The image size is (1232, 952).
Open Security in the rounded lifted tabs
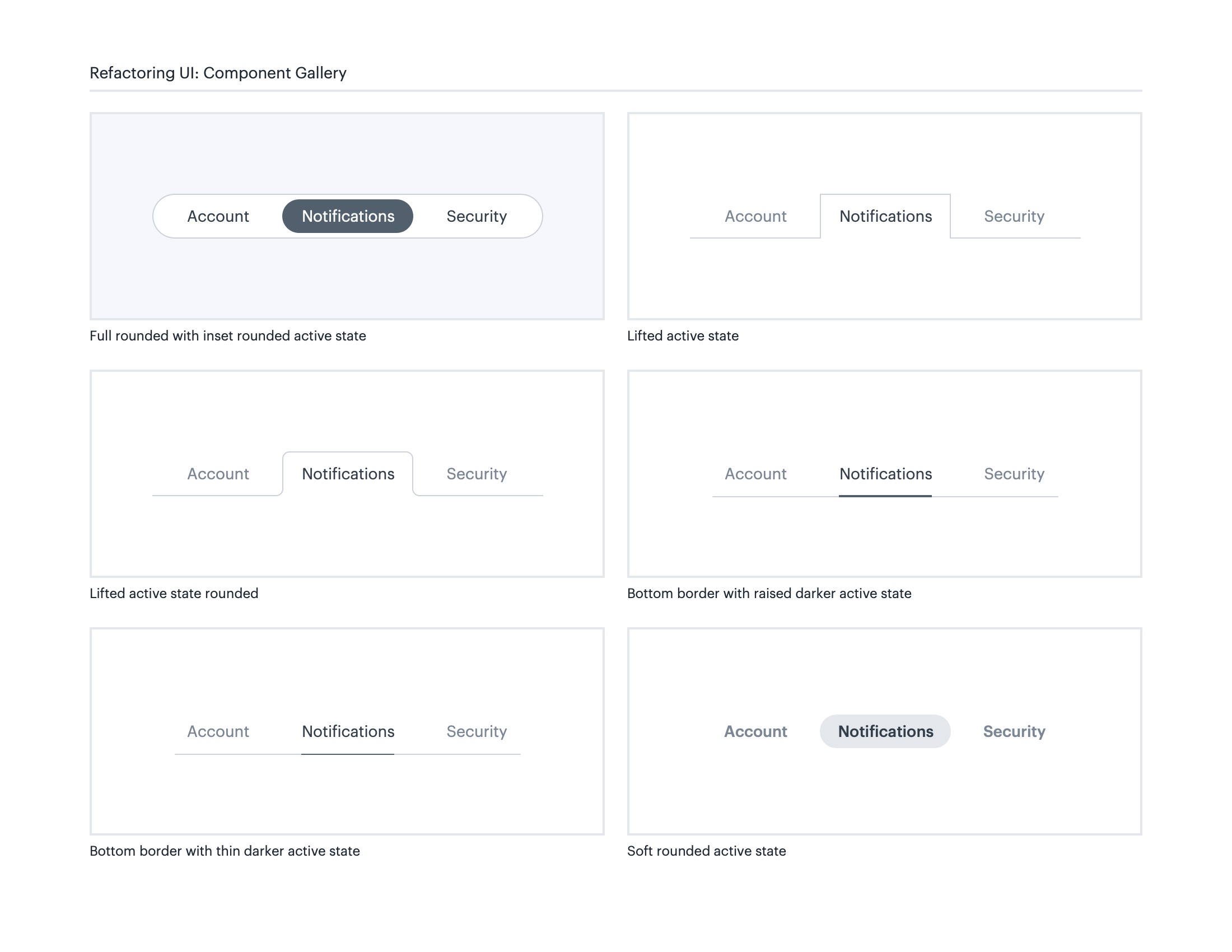click(x=477, y=474)
